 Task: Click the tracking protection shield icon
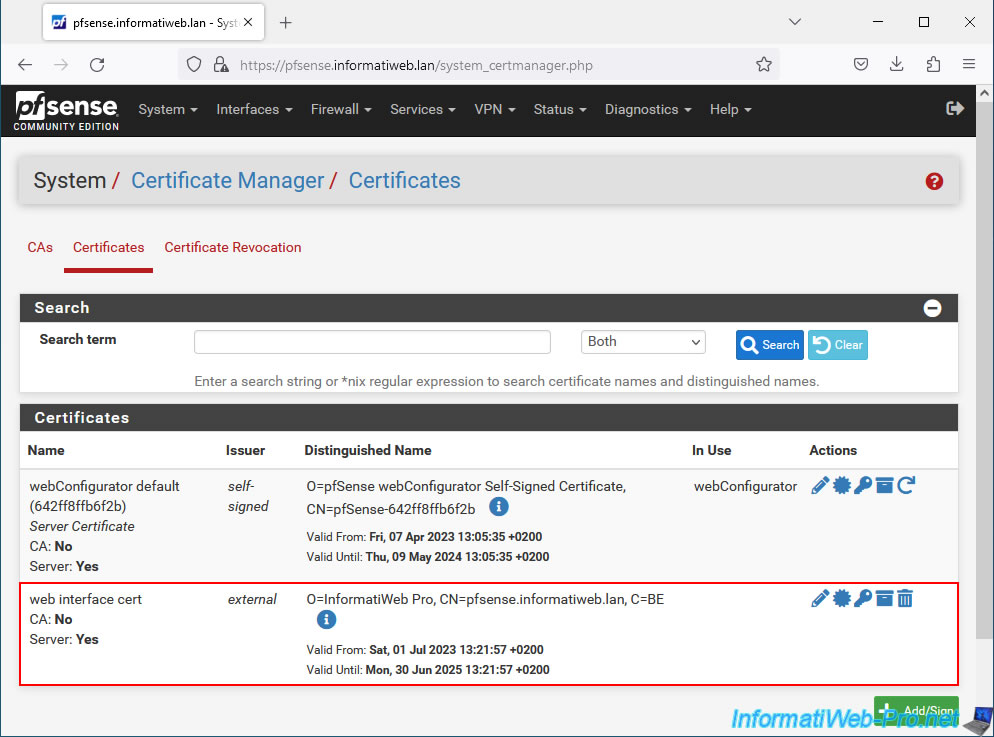pyautogui.click(x=194, y=65)
